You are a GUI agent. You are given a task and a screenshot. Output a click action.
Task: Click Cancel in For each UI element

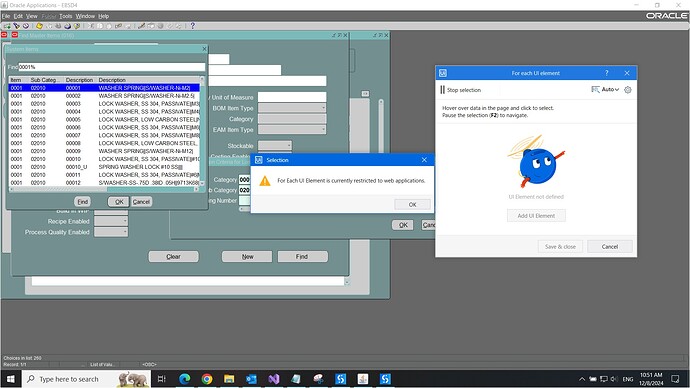[x=609, y=246]
